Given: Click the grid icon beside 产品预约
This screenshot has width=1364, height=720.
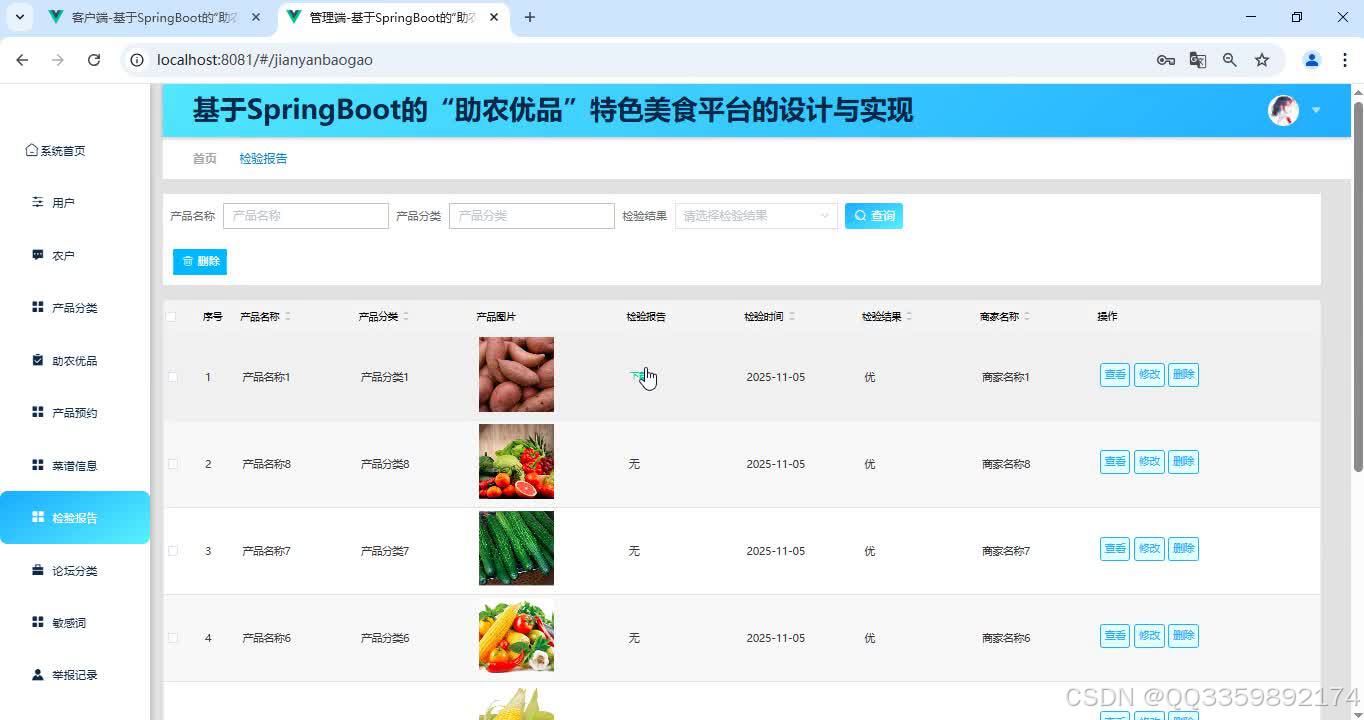Looking at the screenshot, I should (x=38, y=412).
